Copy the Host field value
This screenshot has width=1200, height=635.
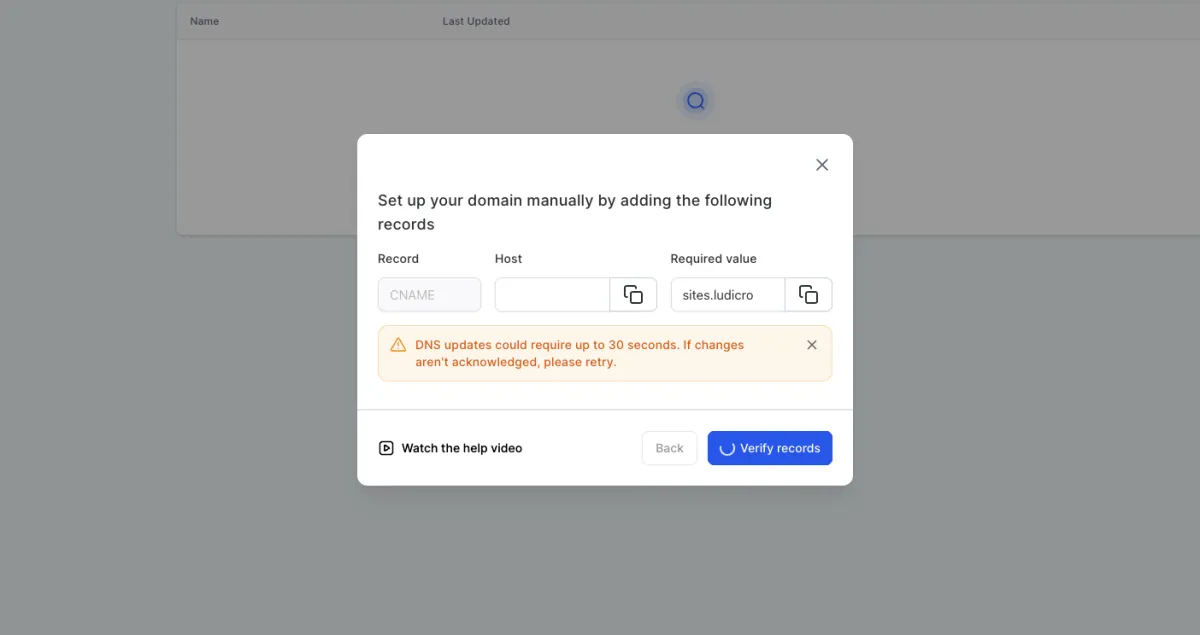pyautogui.click(x=633, y=295)
